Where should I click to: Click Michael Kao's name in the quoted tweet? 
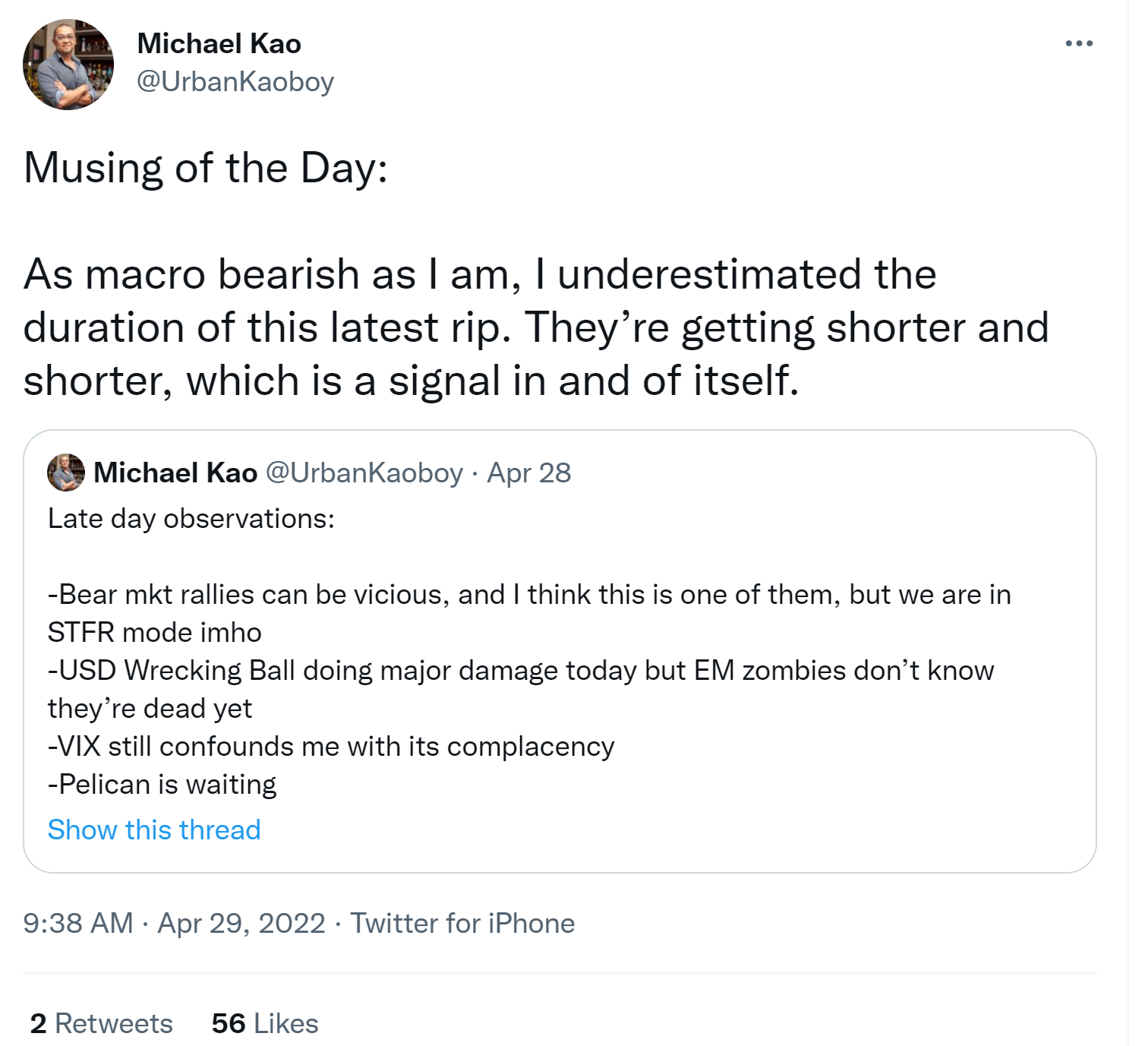pos(175,472)
